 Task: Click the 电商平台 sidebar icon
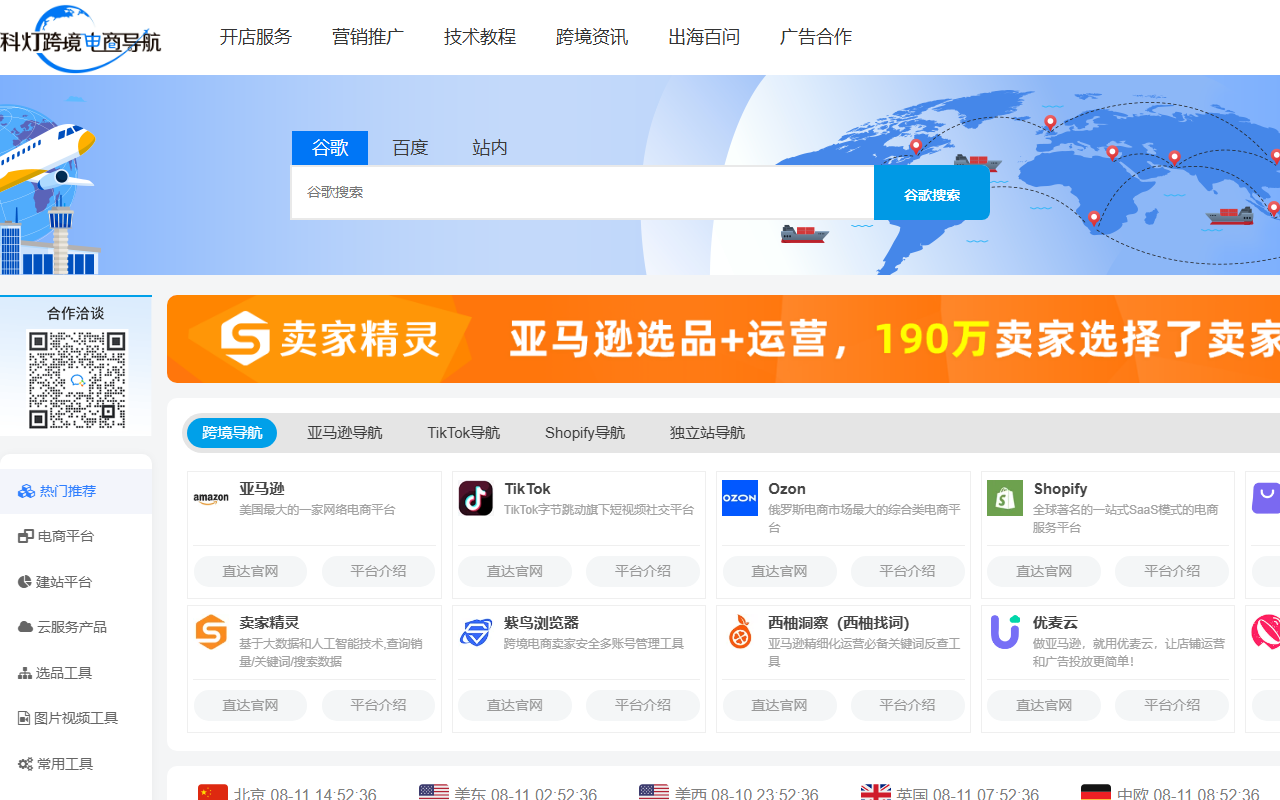(x=26, y=536)
